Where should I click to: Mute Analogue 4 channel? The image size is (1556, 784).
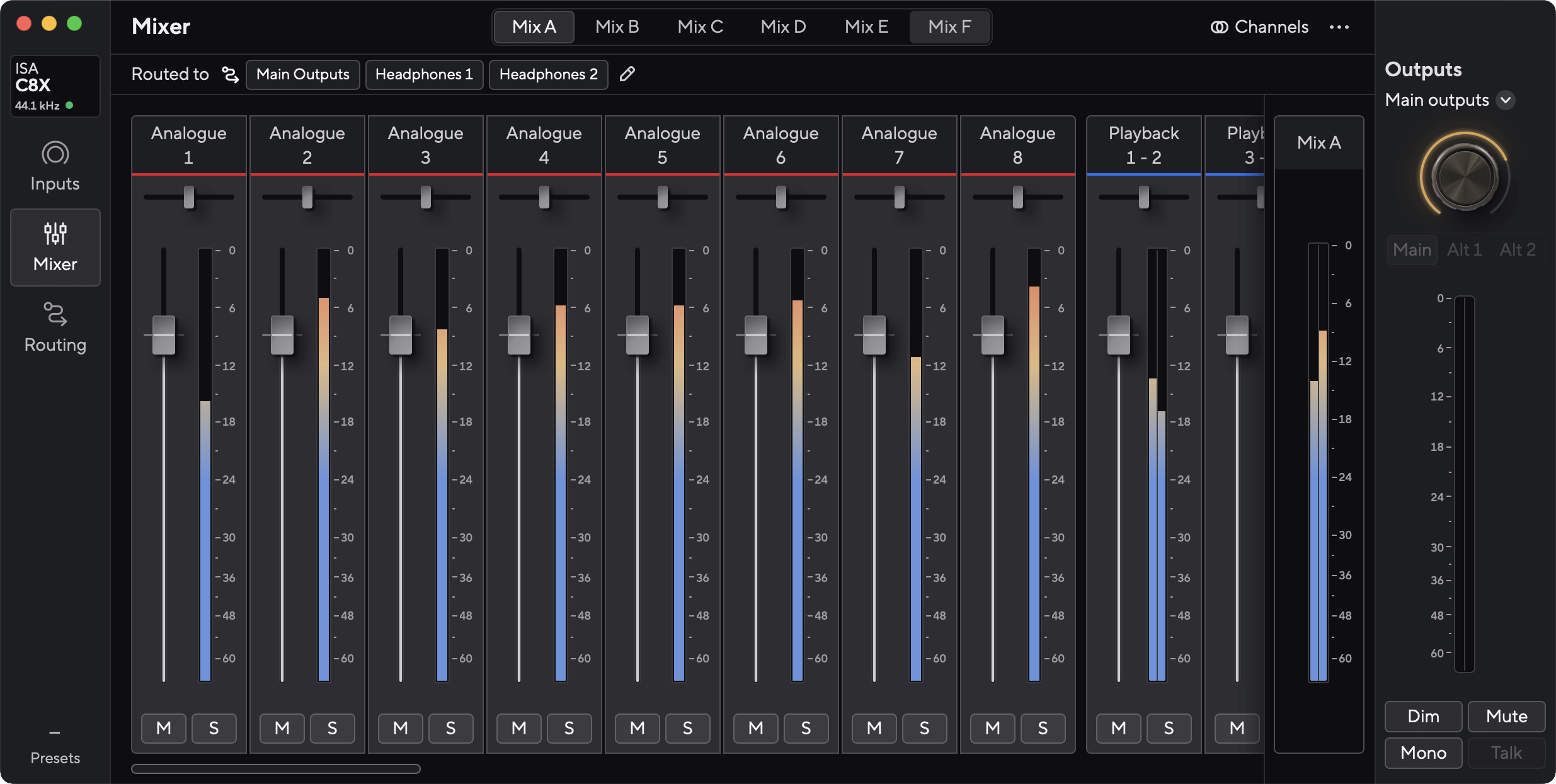pyautogui.click(x=519, y=729)
